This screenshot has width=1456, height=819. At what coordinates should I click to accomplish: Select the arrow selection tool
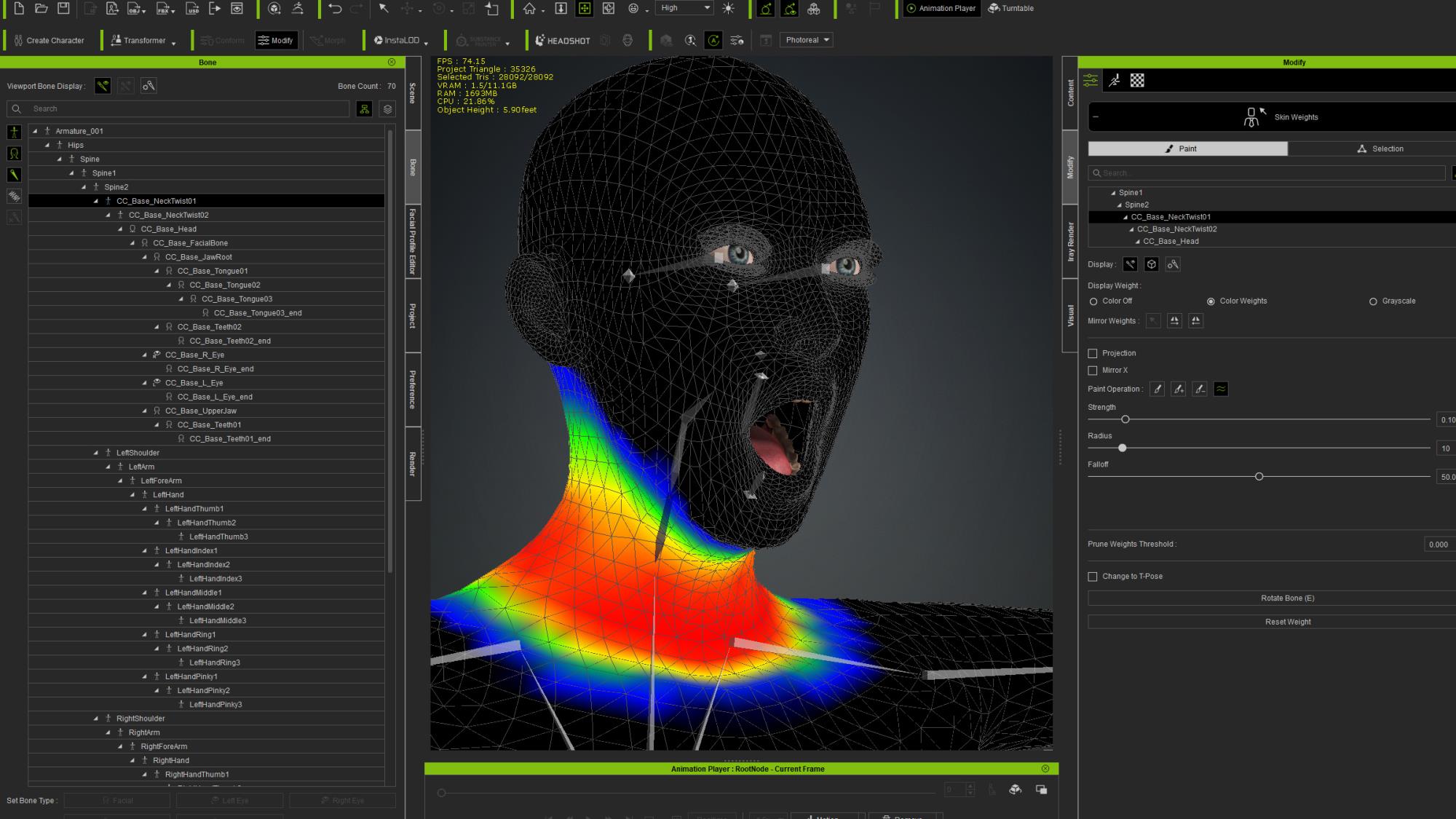[384, 9]
